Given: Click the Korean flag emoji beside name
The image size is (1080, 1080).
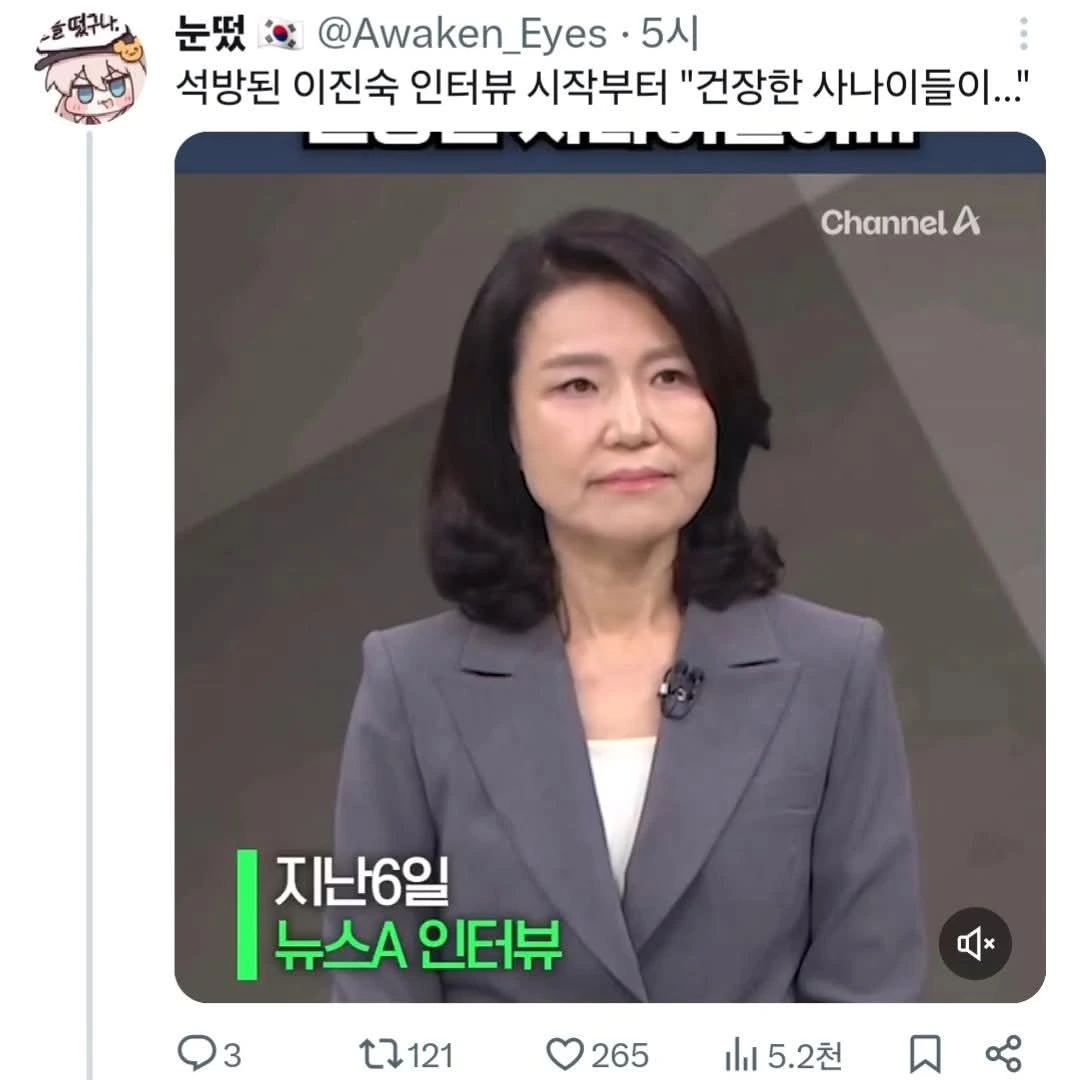Looking at the screenshot, I should coord(281,34).
